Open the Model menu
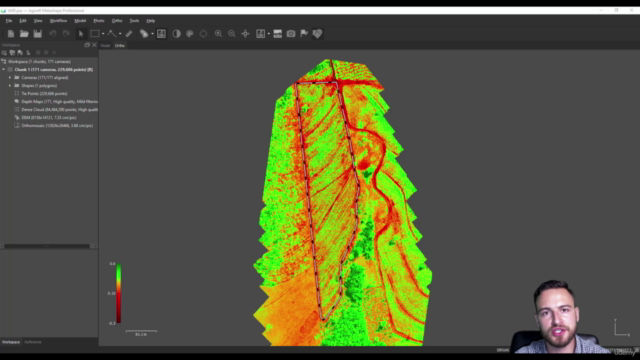Viewport: 640px width, 360px height. coord(80,21)
